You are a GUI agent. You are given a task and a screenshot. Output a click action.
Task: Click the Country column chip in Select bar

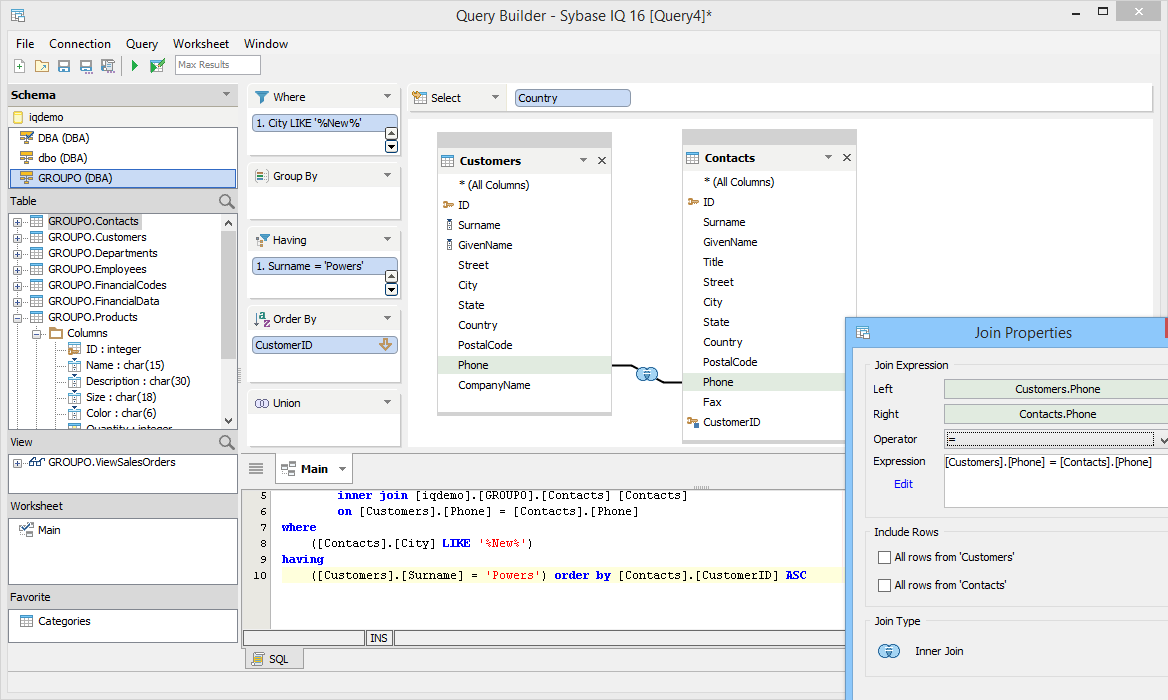coord(573,98)
